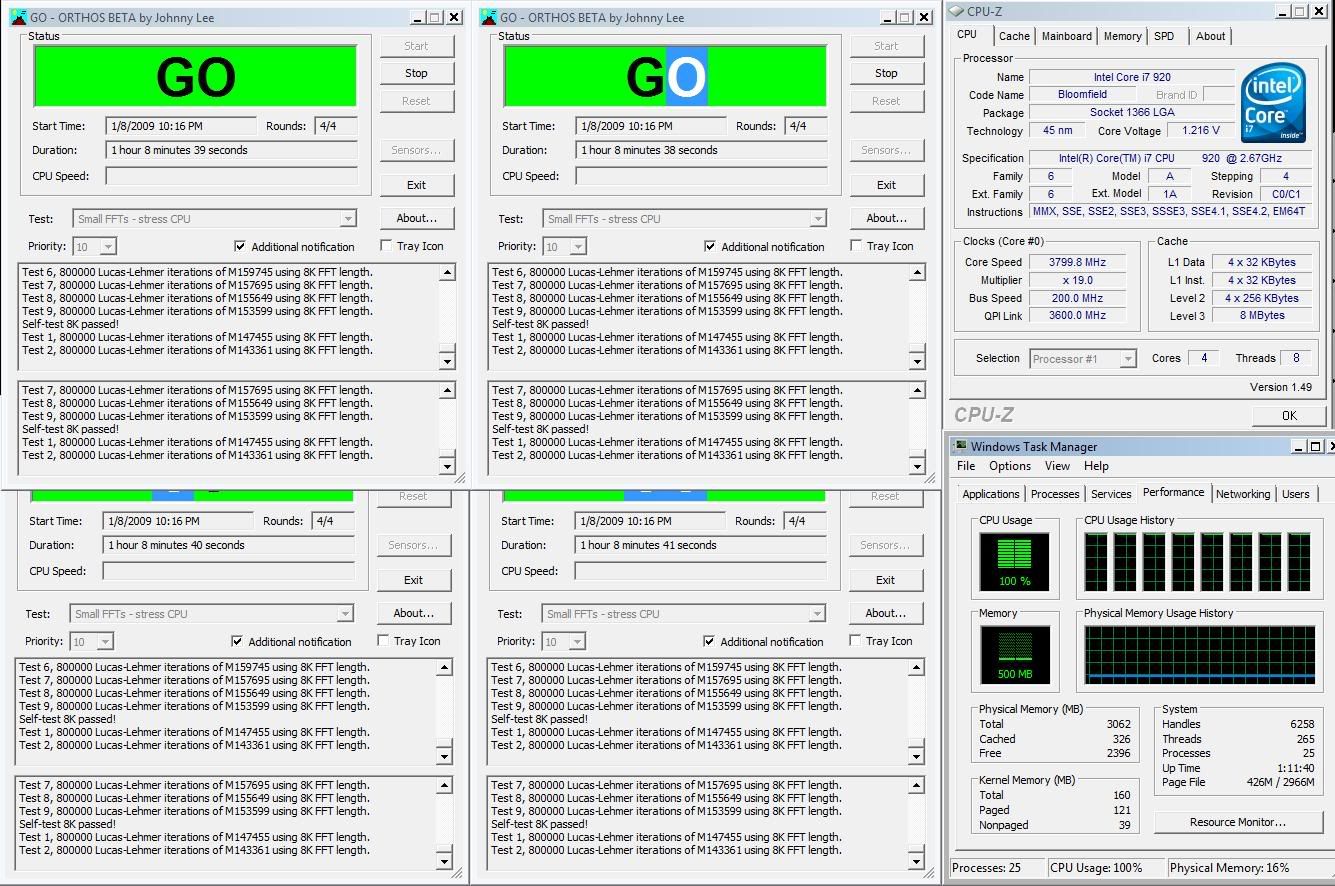Open the File menu in Task Manager
The width and height of the screenshot is (1335, 886).
click(x=966, y=466)
